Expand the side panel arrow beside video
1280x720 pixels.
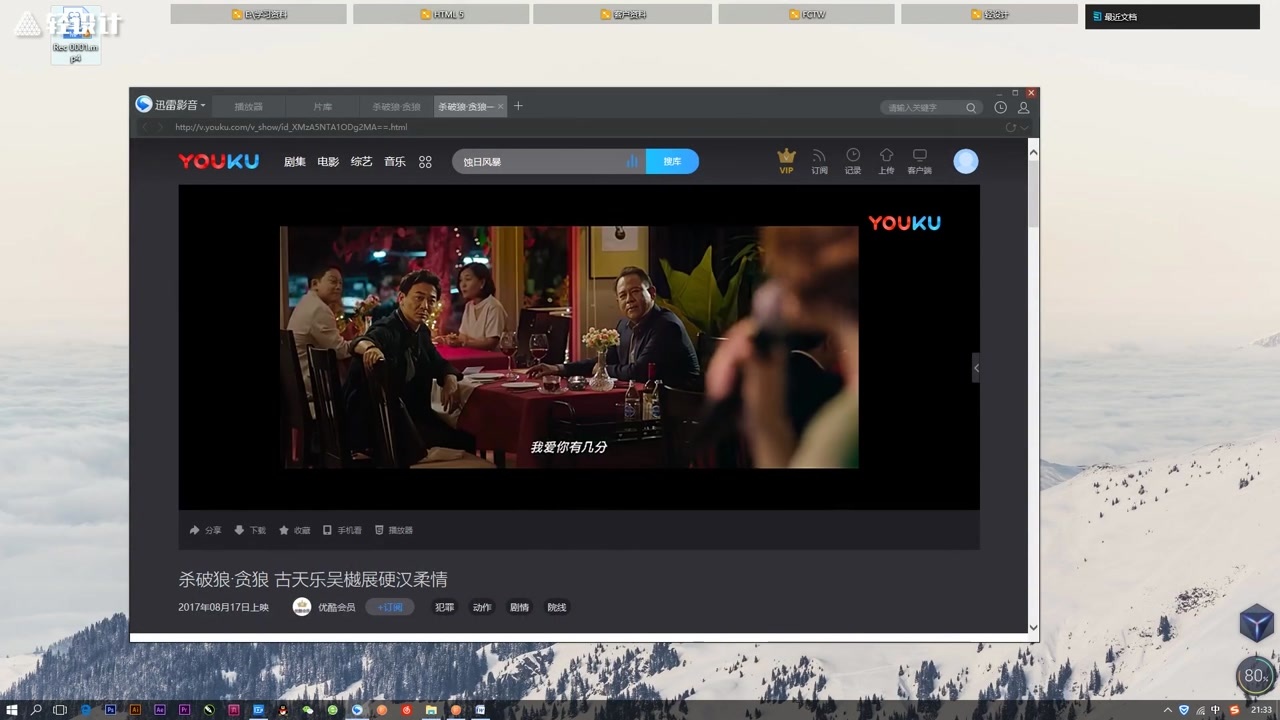[x=976, y=368]
